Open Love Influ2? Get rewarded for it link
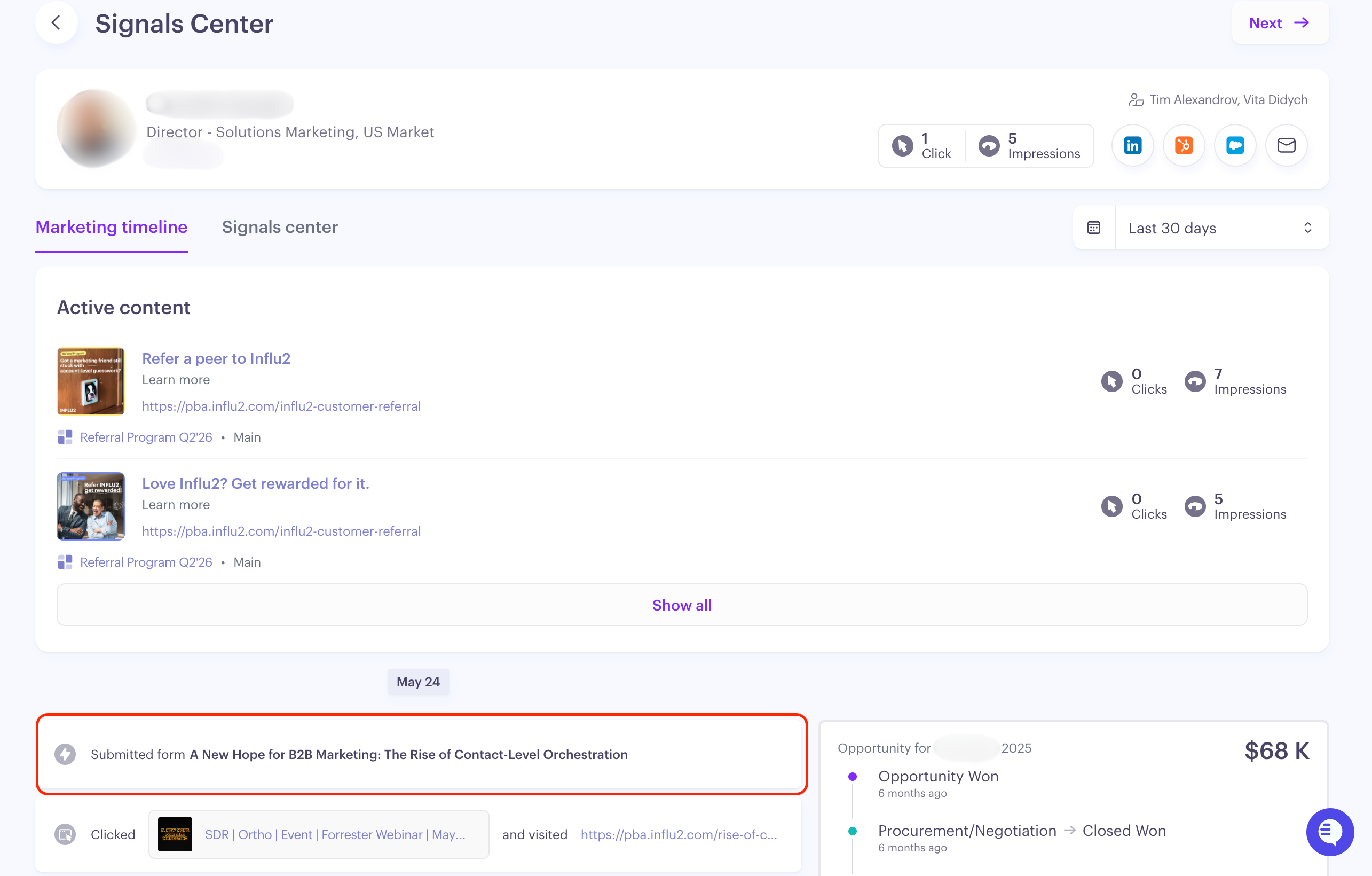Viewport: 1372px width, 876px height. click(255, 483)
